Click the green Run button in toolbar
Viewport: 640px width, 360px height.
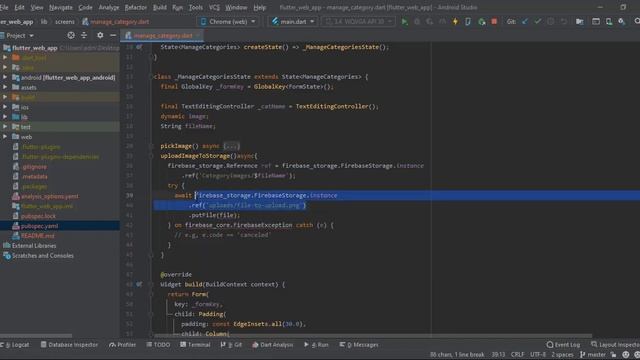click(404, 22)
